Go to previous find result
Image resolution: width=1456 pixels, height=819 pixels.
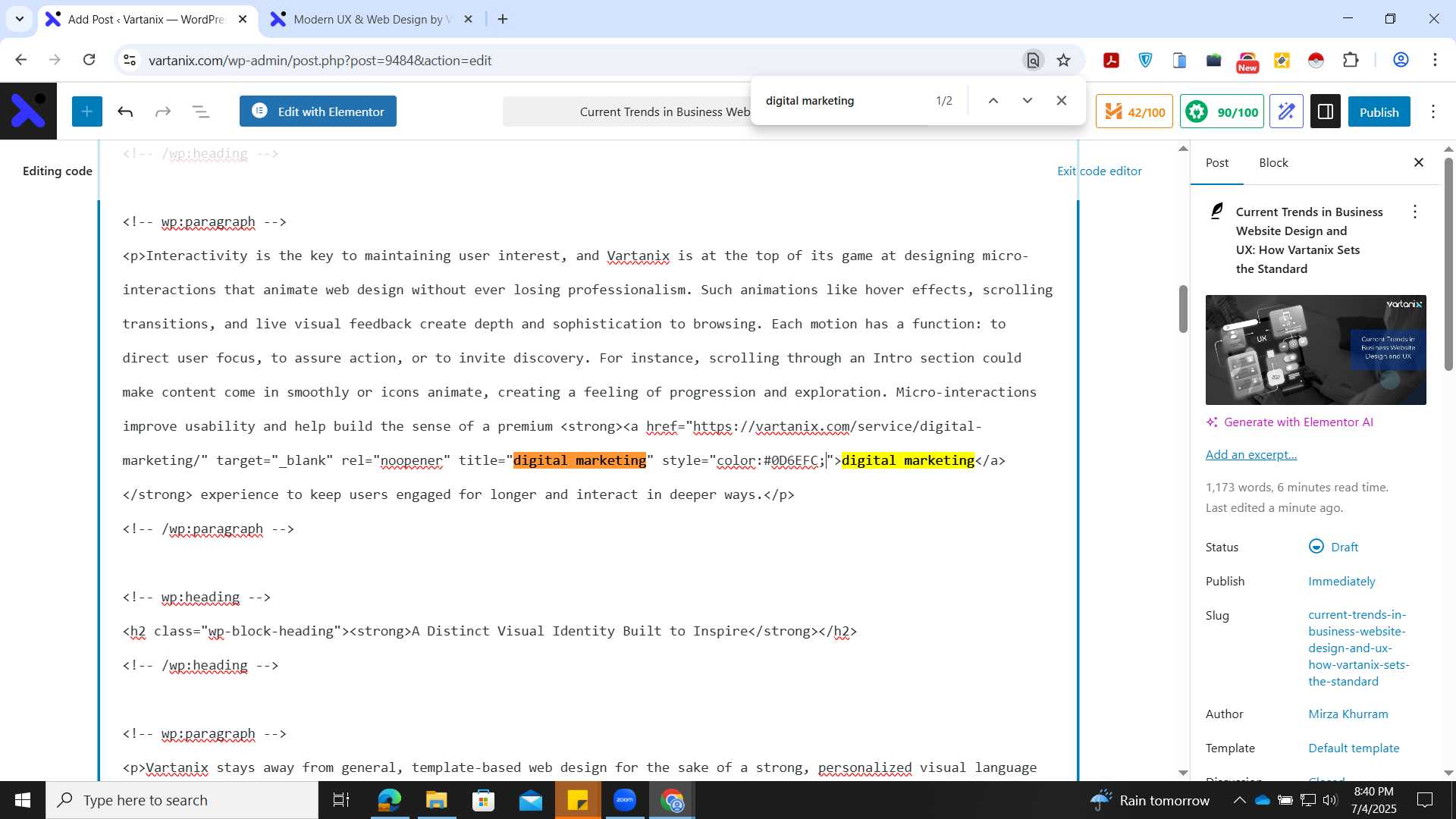993,101
